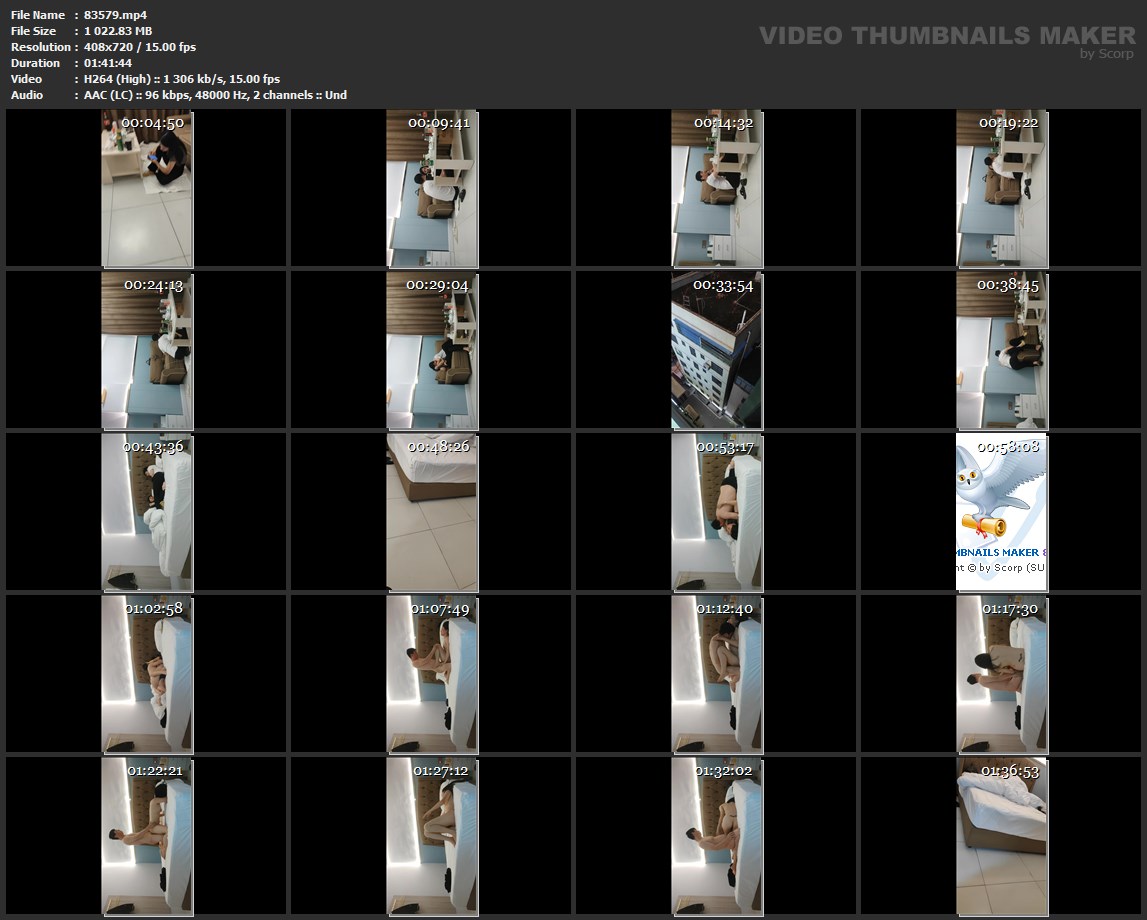Viewport: 1147px width, 920px height.
Task: Click the Duration label
Action: click(x=35, y=63)
